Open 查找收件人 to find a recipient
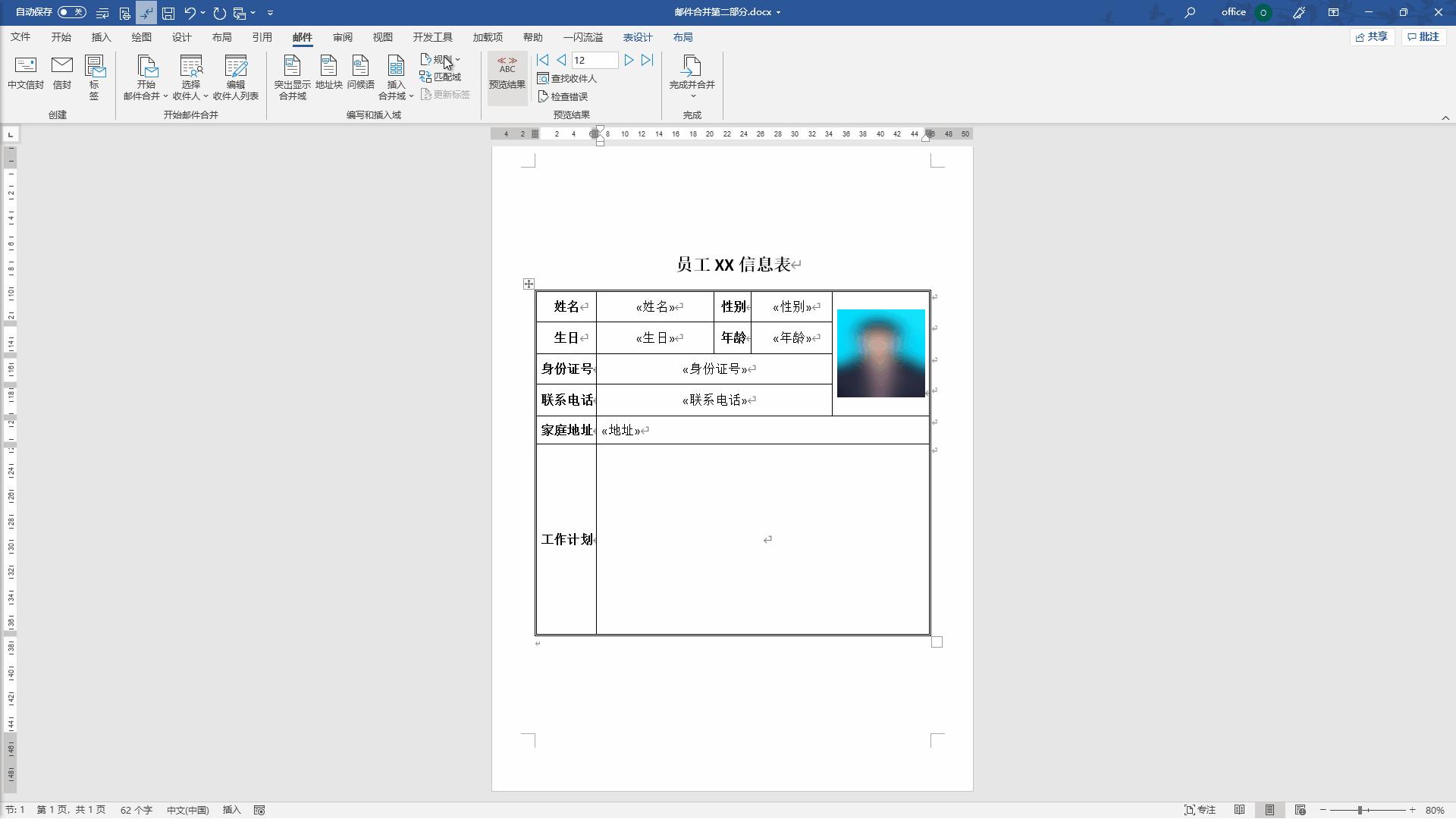1456x819 pixels. 568,78
